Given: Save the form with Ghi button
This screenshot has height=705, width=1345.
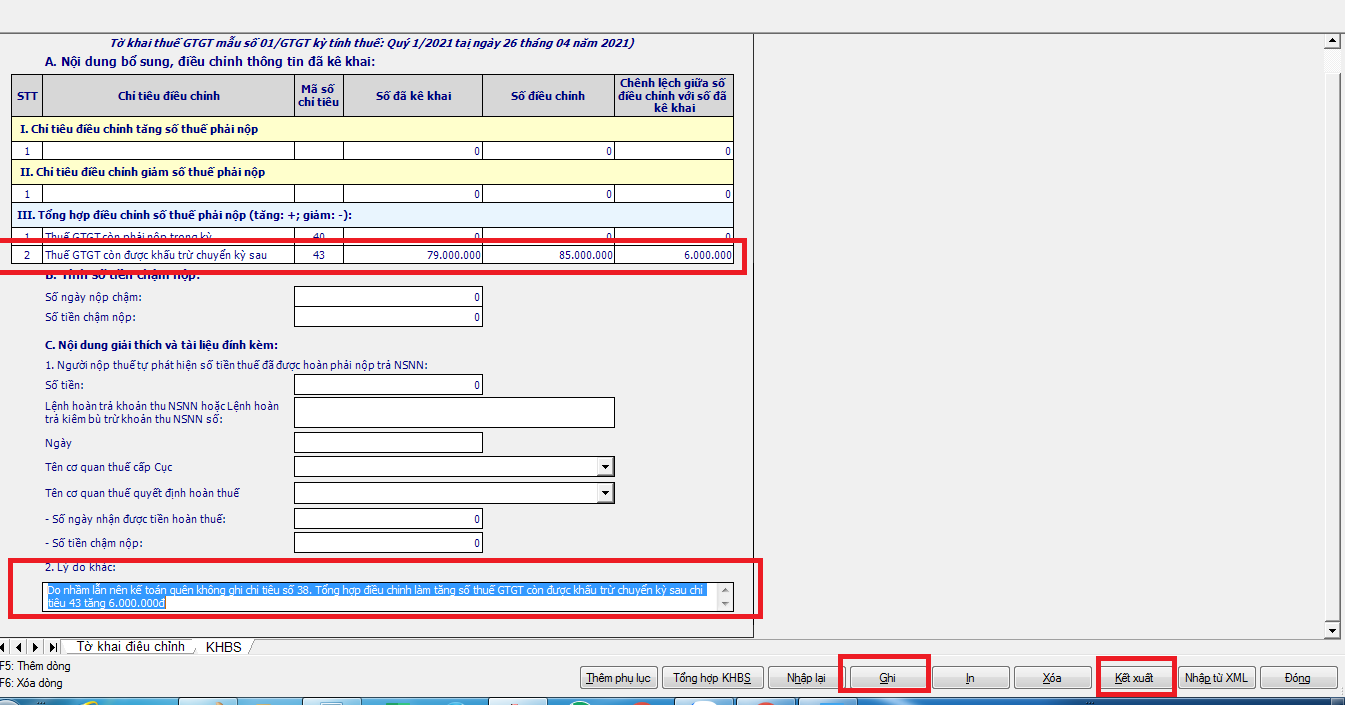Looking at the screenshot, I should (x=888, y=678).
